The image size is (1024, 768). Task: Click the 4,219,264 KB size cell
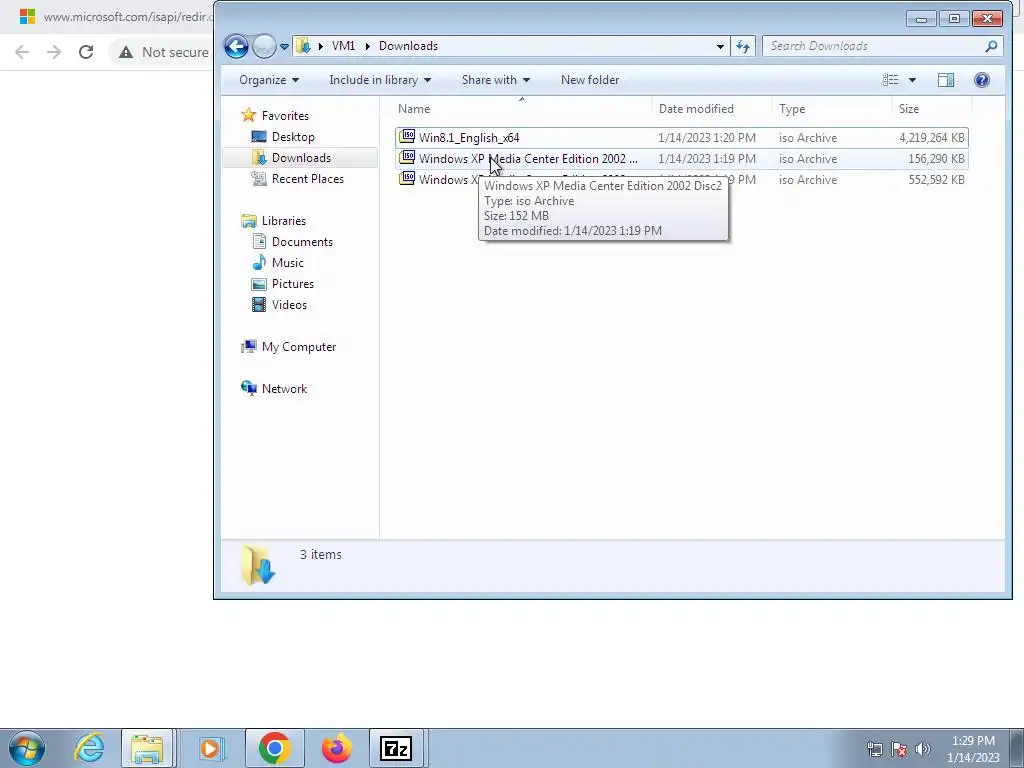932,138
